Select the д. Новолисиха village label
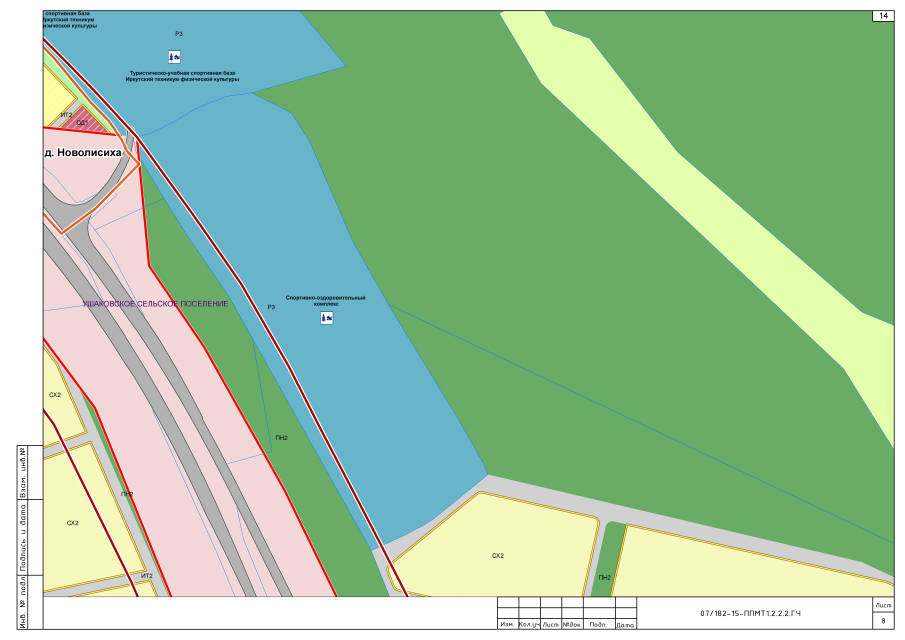Image resolution: width=905 pixels, height=640 pixels. (x=83, y=153)
